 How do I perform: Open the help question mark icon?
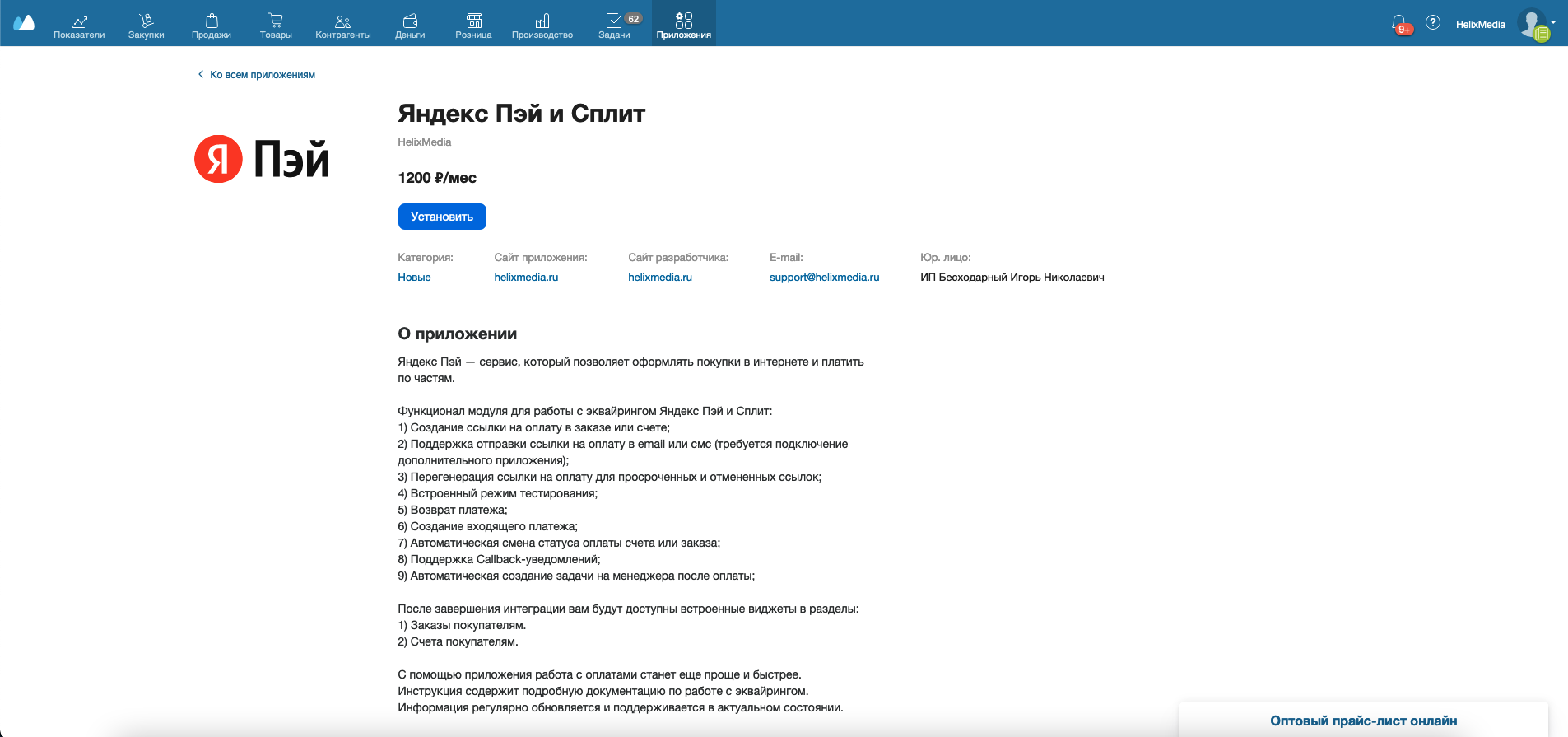tap(1433, 23)
